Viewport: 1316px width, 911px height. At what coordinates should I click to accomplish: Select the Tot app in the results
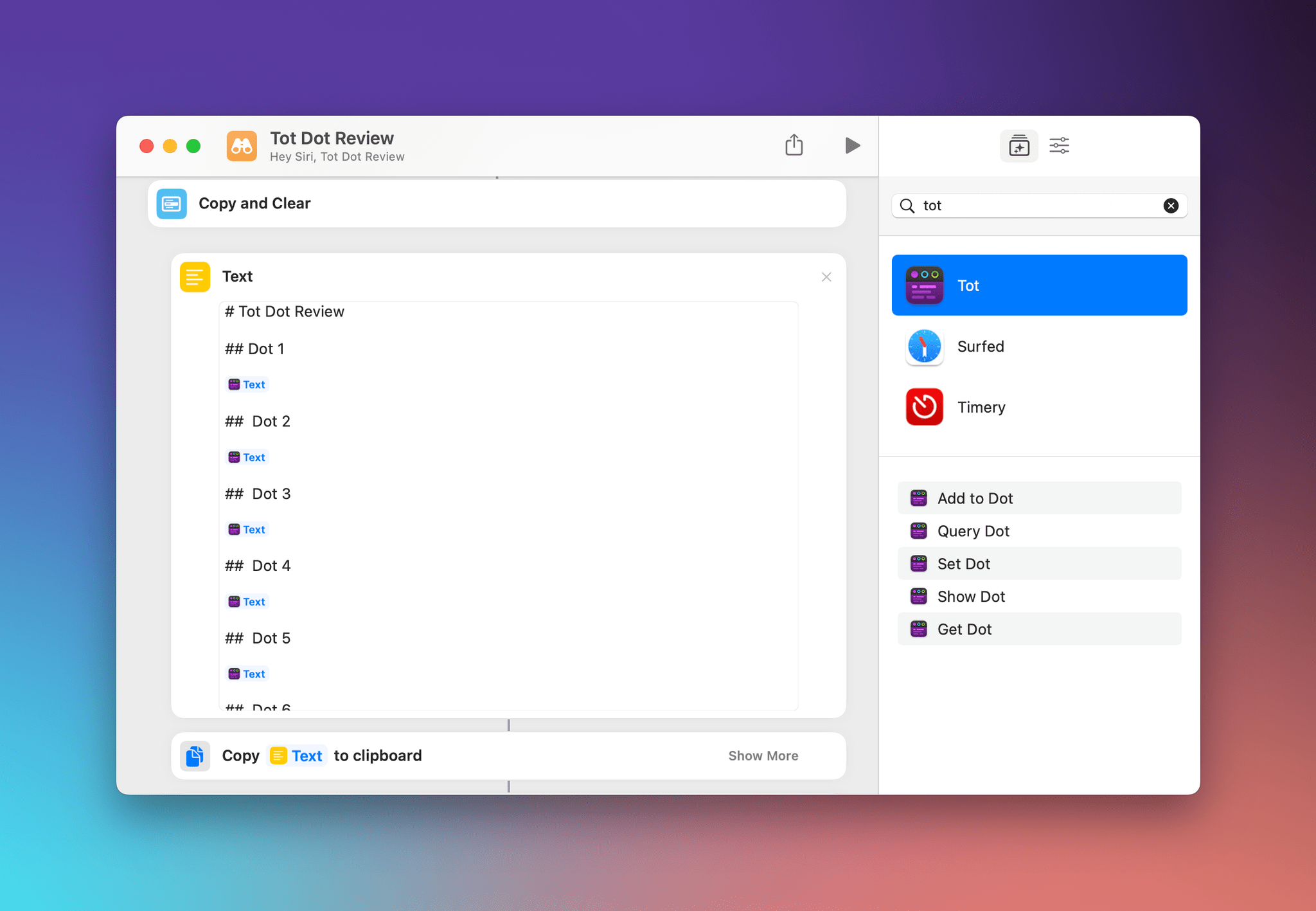click(1039, 285)
